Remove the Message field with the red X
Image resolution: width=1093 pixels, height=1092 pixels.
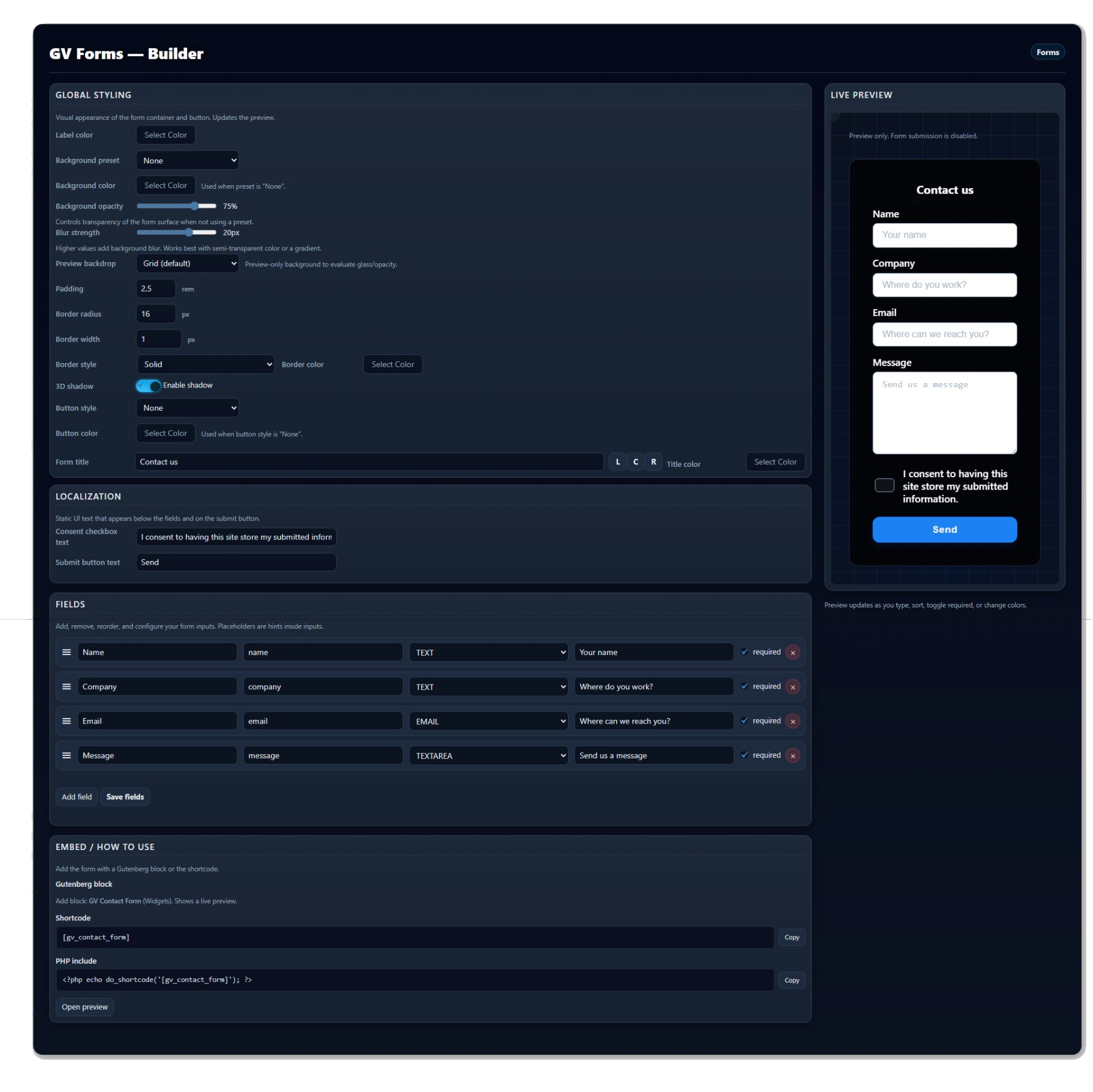[793, 756]
